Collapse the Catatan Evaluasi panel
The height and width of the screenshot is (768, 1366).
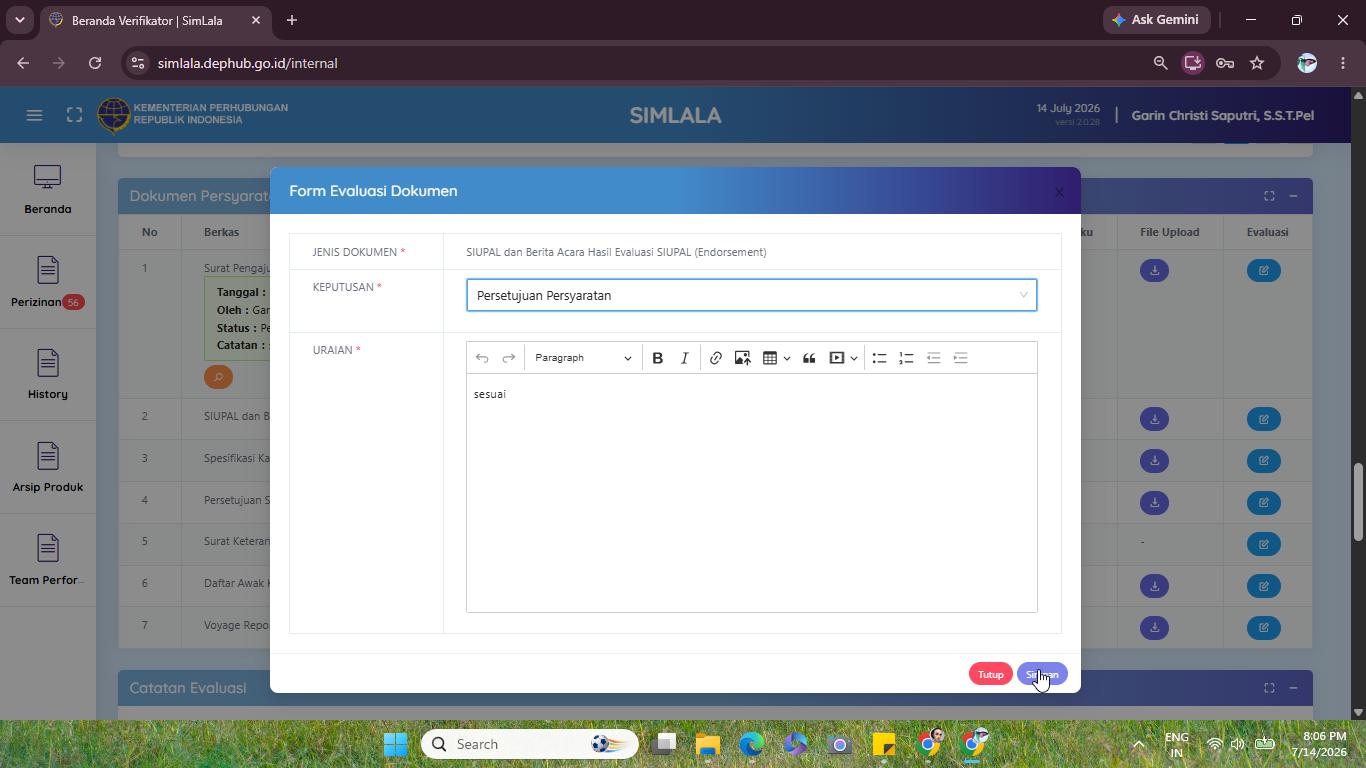click(x=1293, y=688)
